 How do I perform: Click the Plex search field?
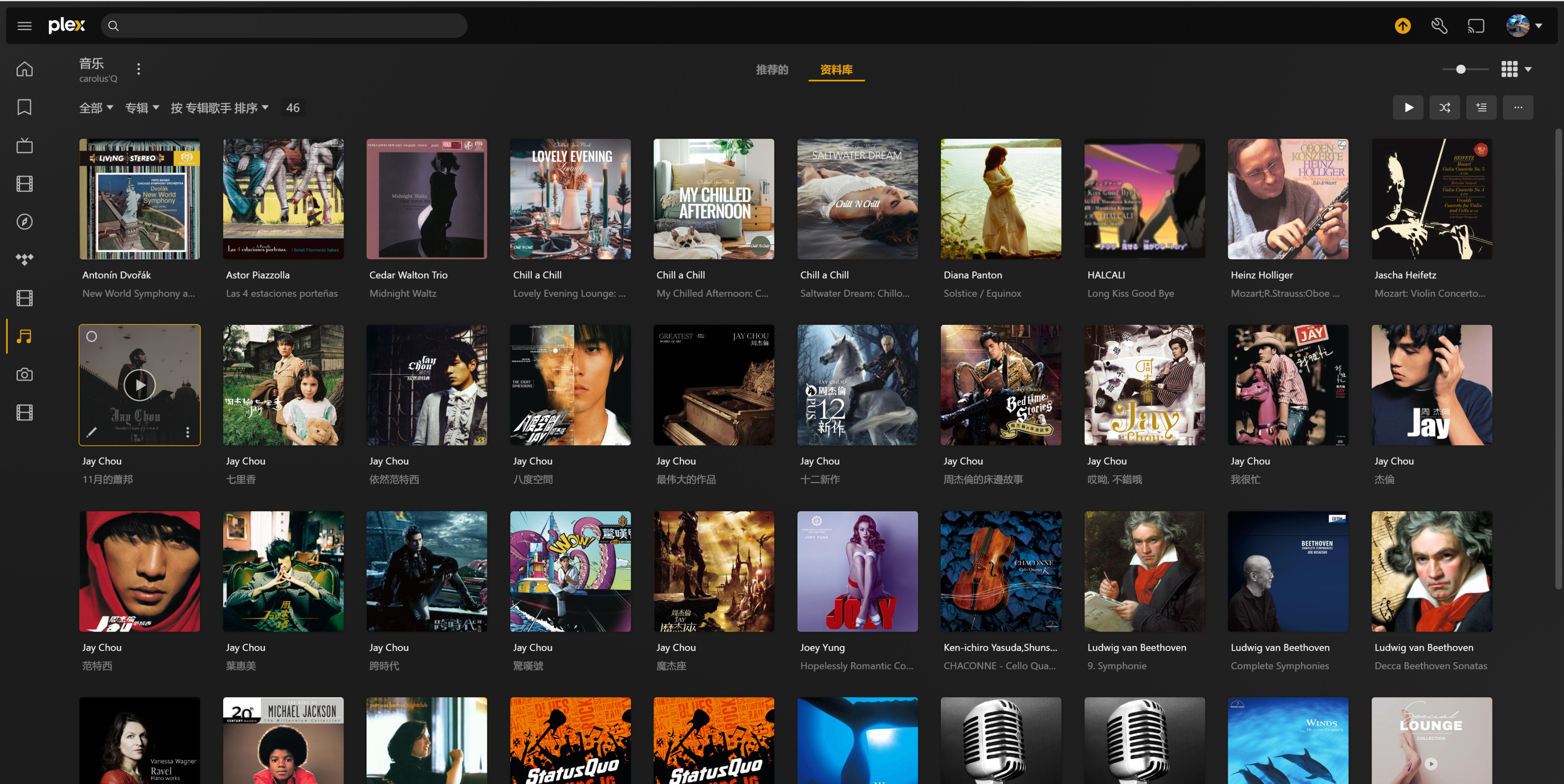(x=284, y=26)
